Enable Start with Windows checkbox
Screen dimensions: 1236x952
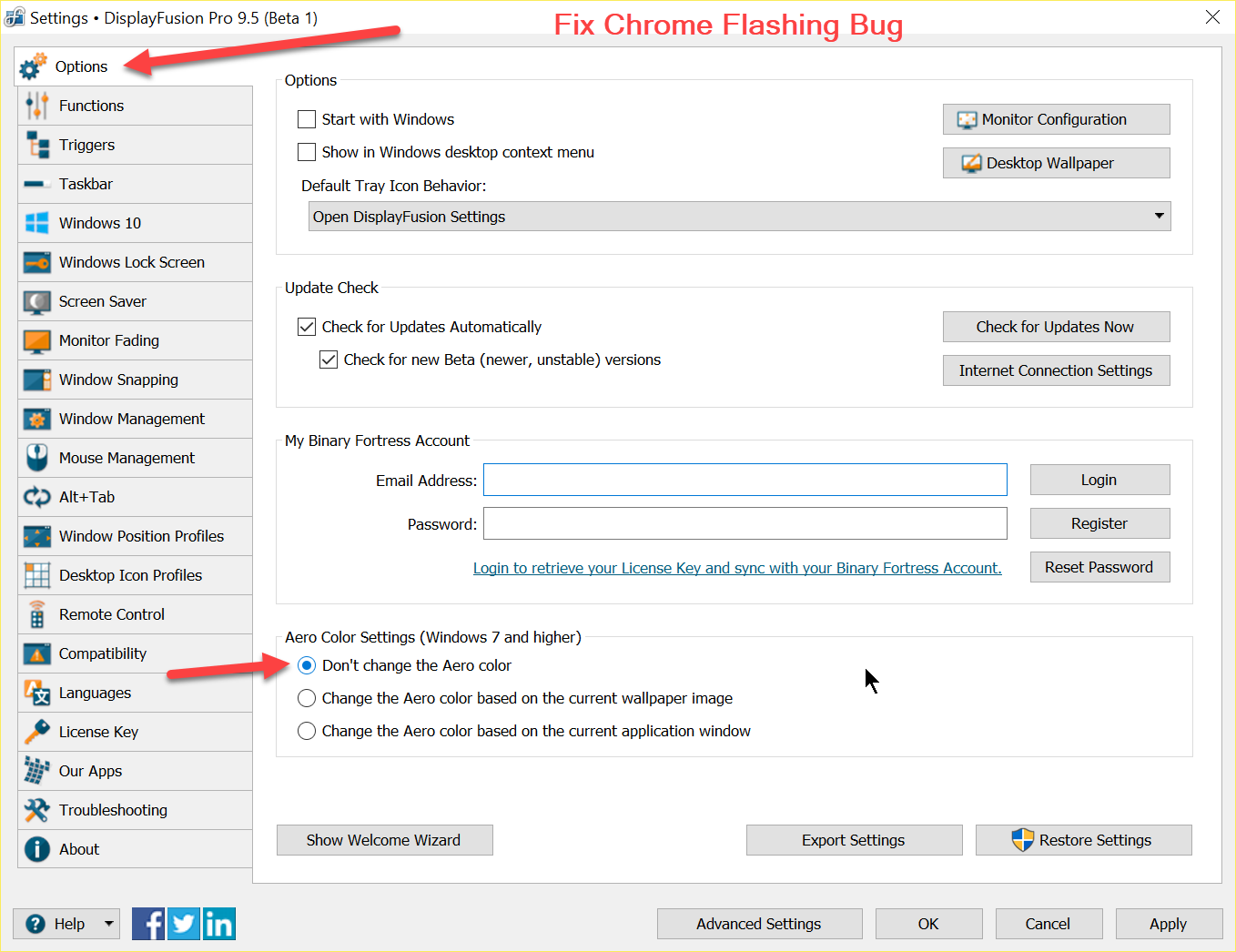tap(307, 119)
